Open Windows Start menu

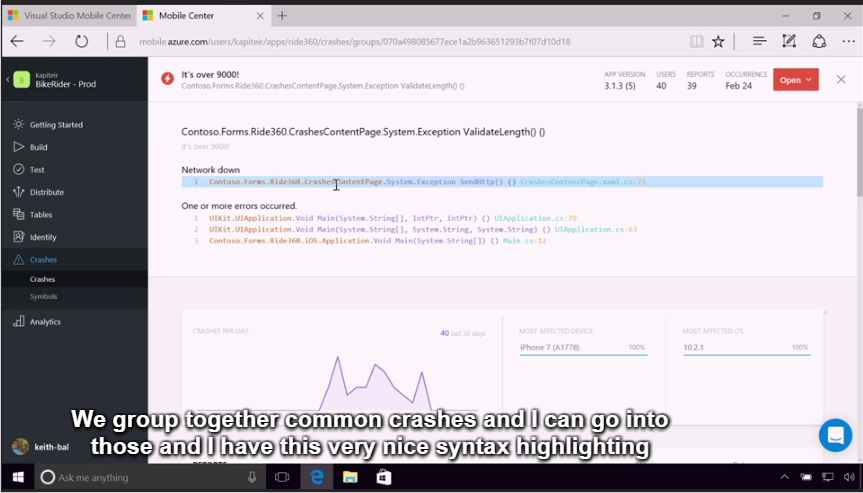click(18, 477)
